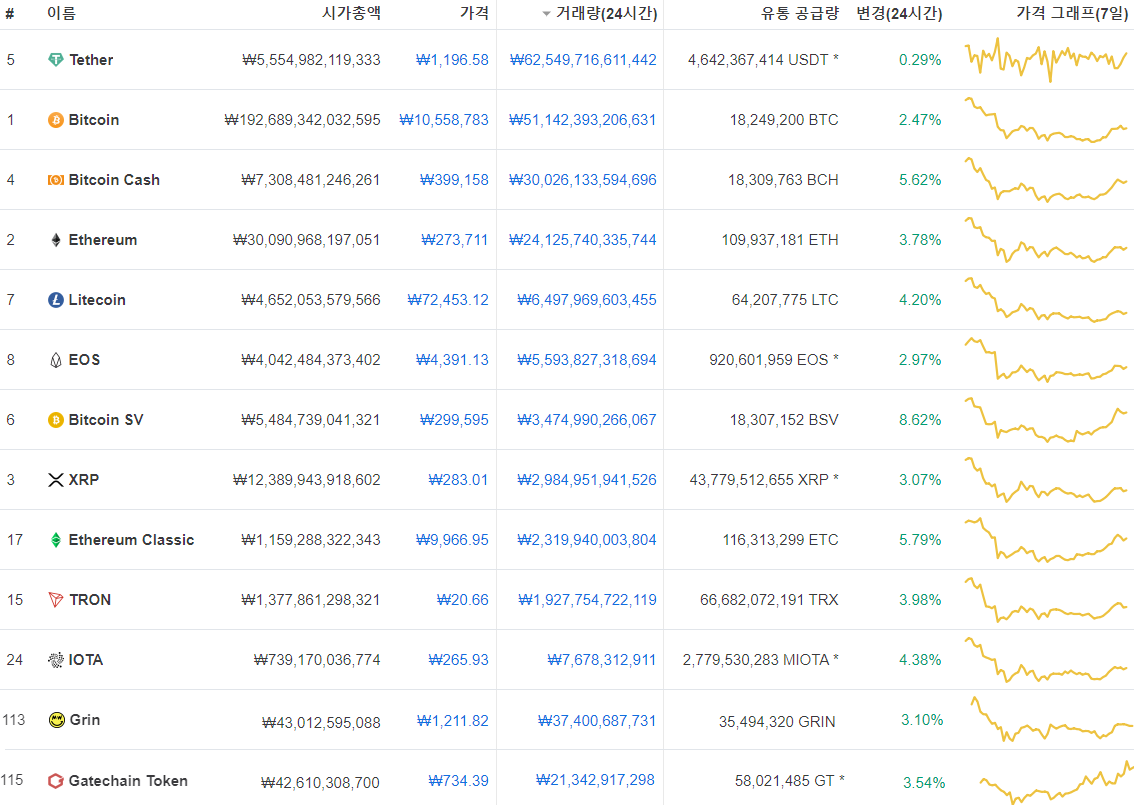Image resolution: width=1134 pixels, height=805 pixels.
Task: Open the Gatechain Token name link
Action: (128, 781)
